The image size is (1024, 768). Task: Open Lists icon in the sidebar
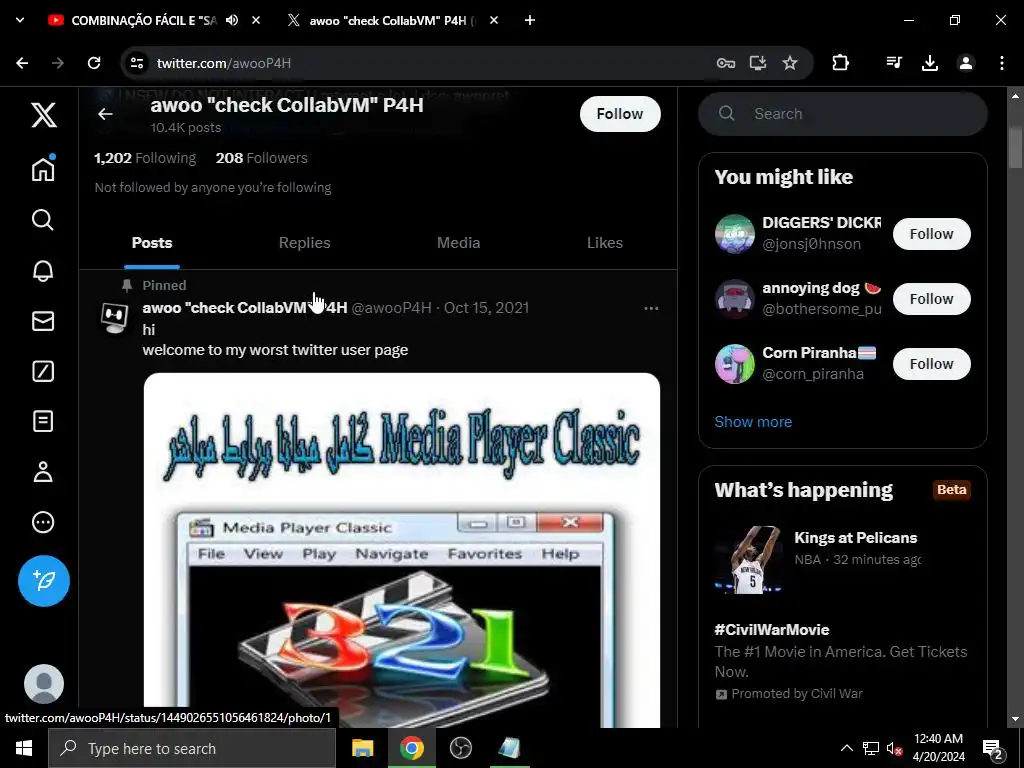(43, 421)
